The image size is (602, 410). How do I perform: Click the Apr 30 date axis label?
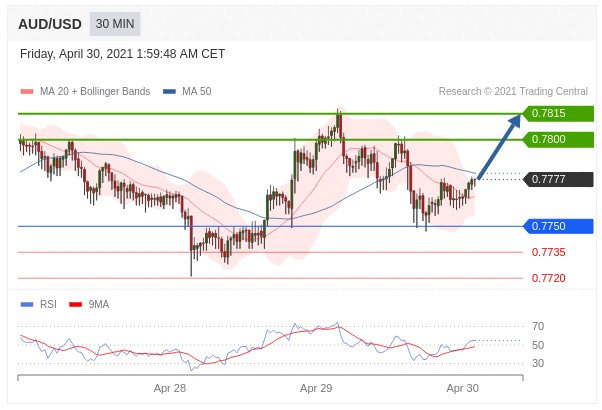pyautogui.click(x=462, y=388)
